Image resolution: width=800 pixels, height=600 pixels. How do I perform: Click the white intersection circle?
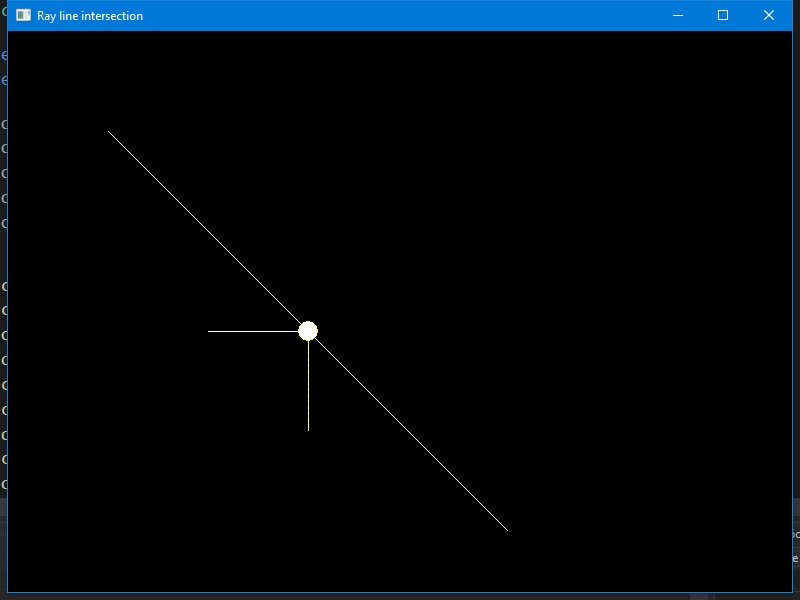pos(308,331)
